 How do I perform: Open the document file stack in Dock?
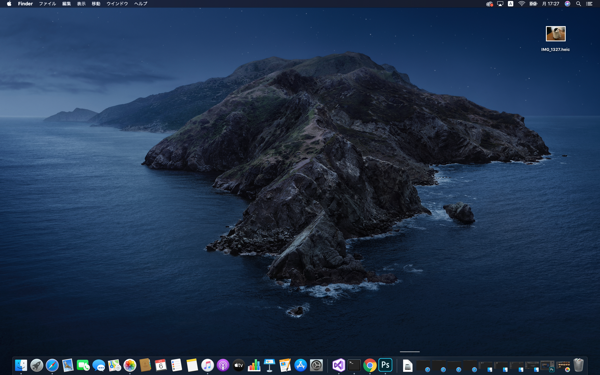[x=408, y=365]
